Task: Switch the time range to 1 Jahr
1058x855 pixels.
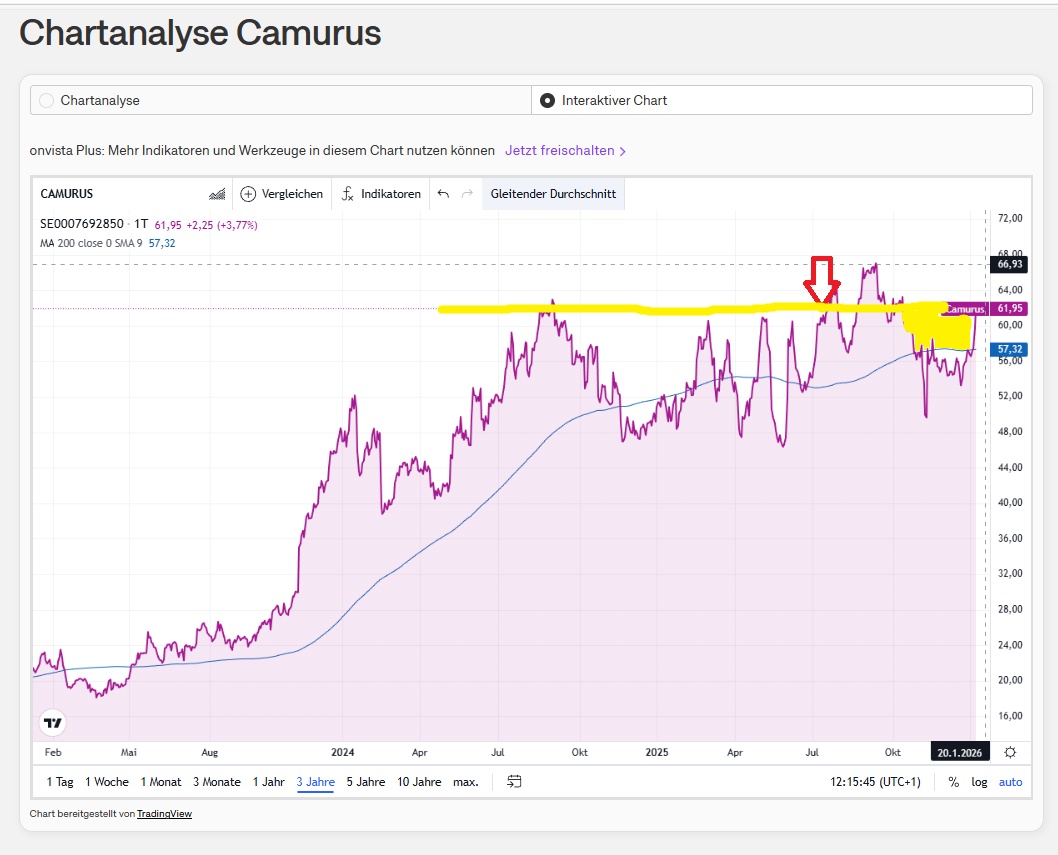Action: pyautogui.click(x=269, y=781)
